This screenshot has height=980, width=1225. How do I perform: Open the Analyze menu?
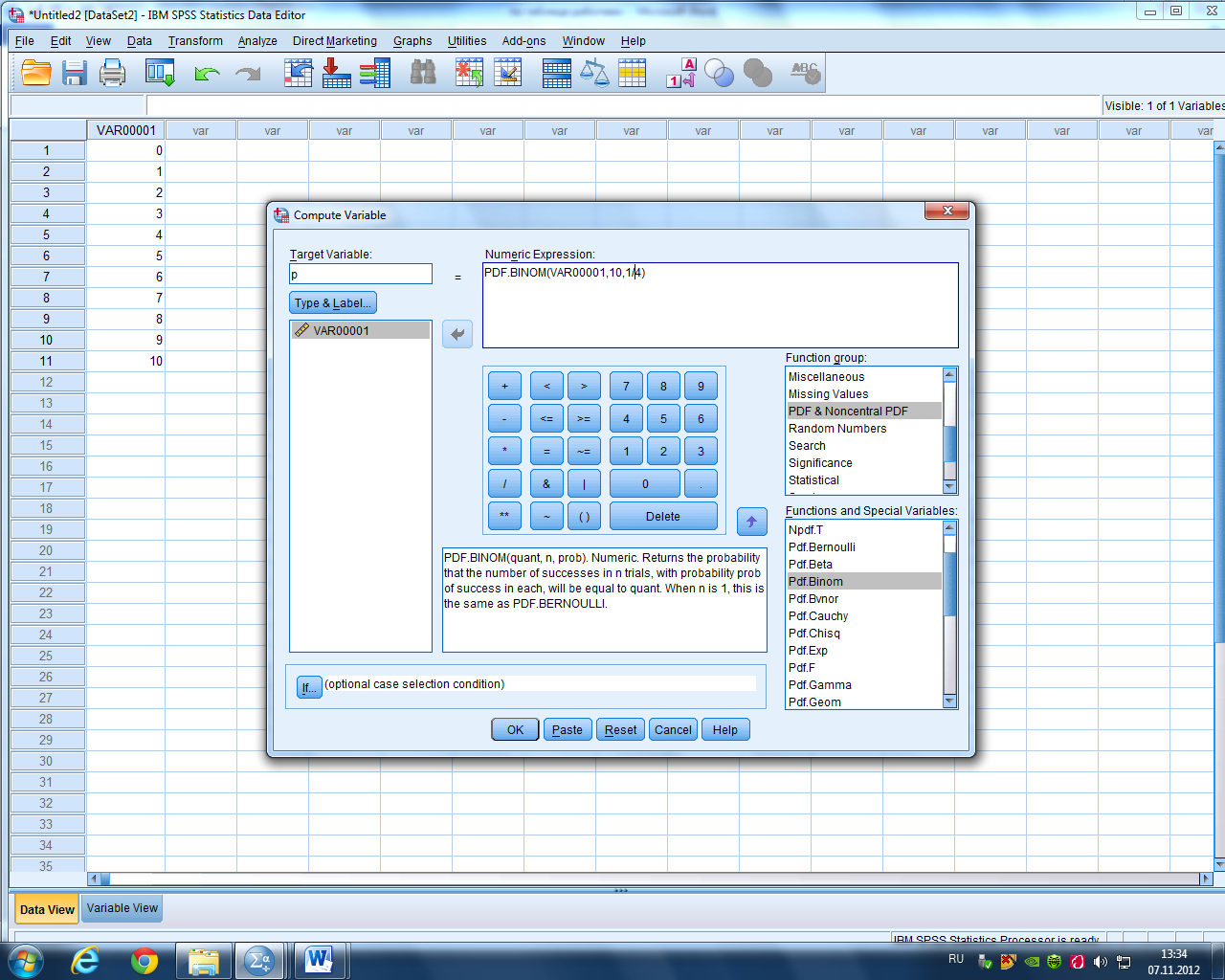tap(257, 41)
